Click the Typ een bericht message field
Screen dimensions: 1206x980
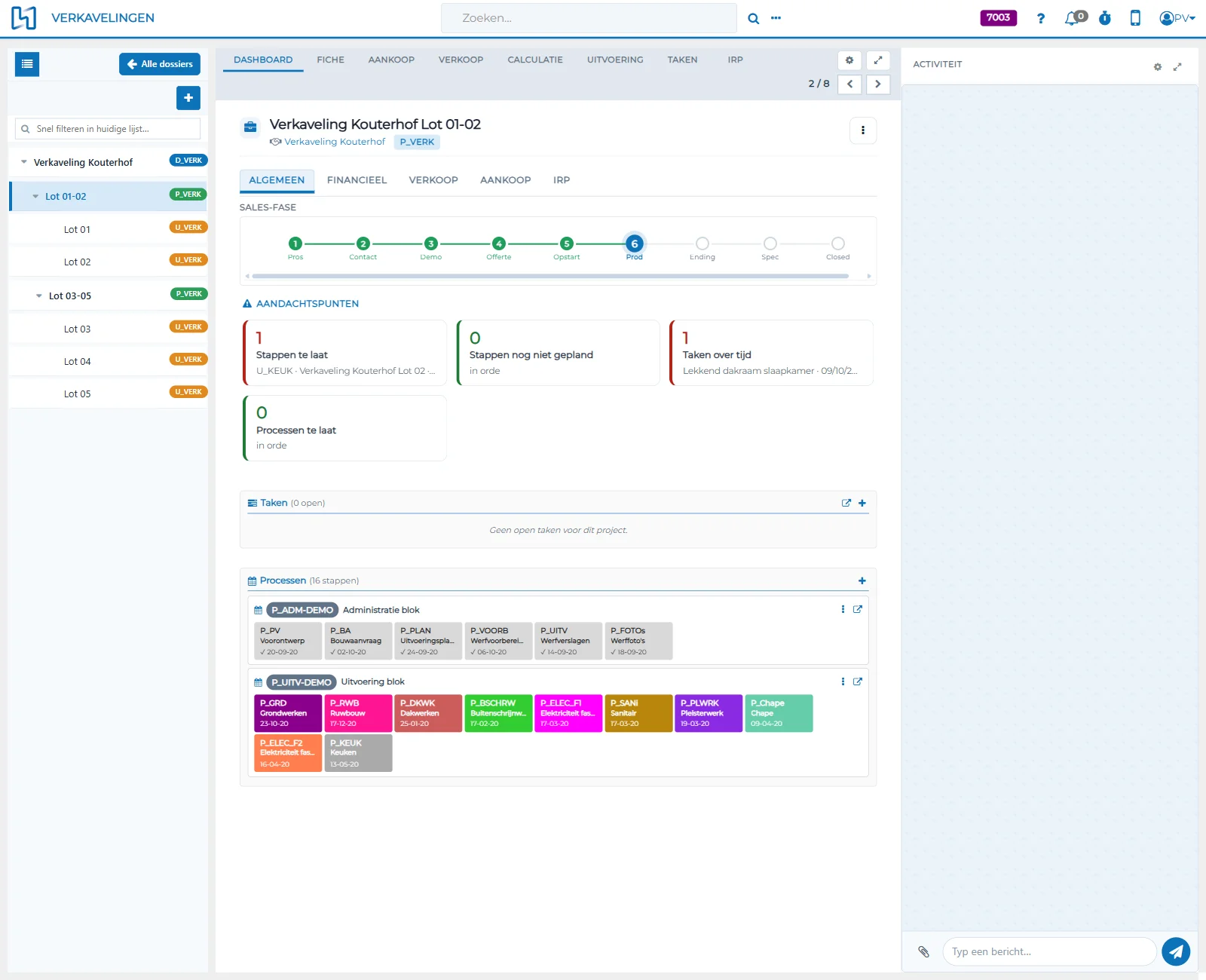click(x=1048, y=951)
